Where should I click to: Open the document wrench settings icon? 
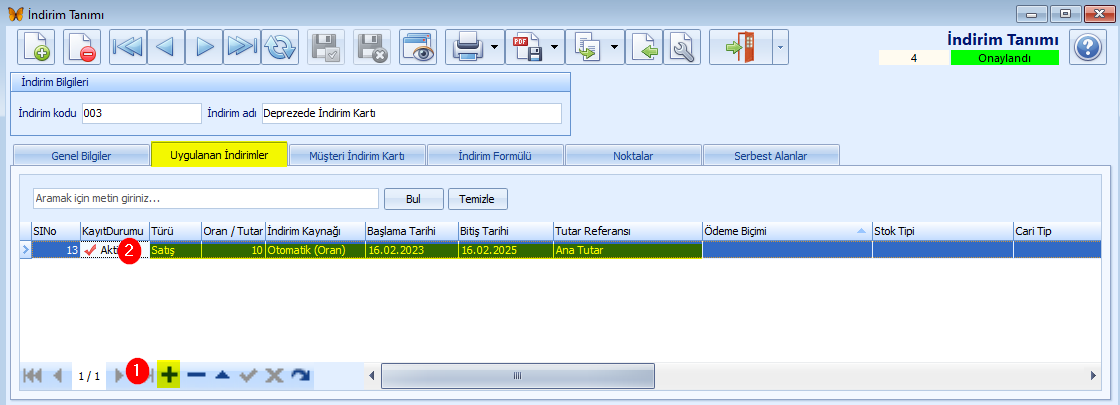click(x=683, y=48)
